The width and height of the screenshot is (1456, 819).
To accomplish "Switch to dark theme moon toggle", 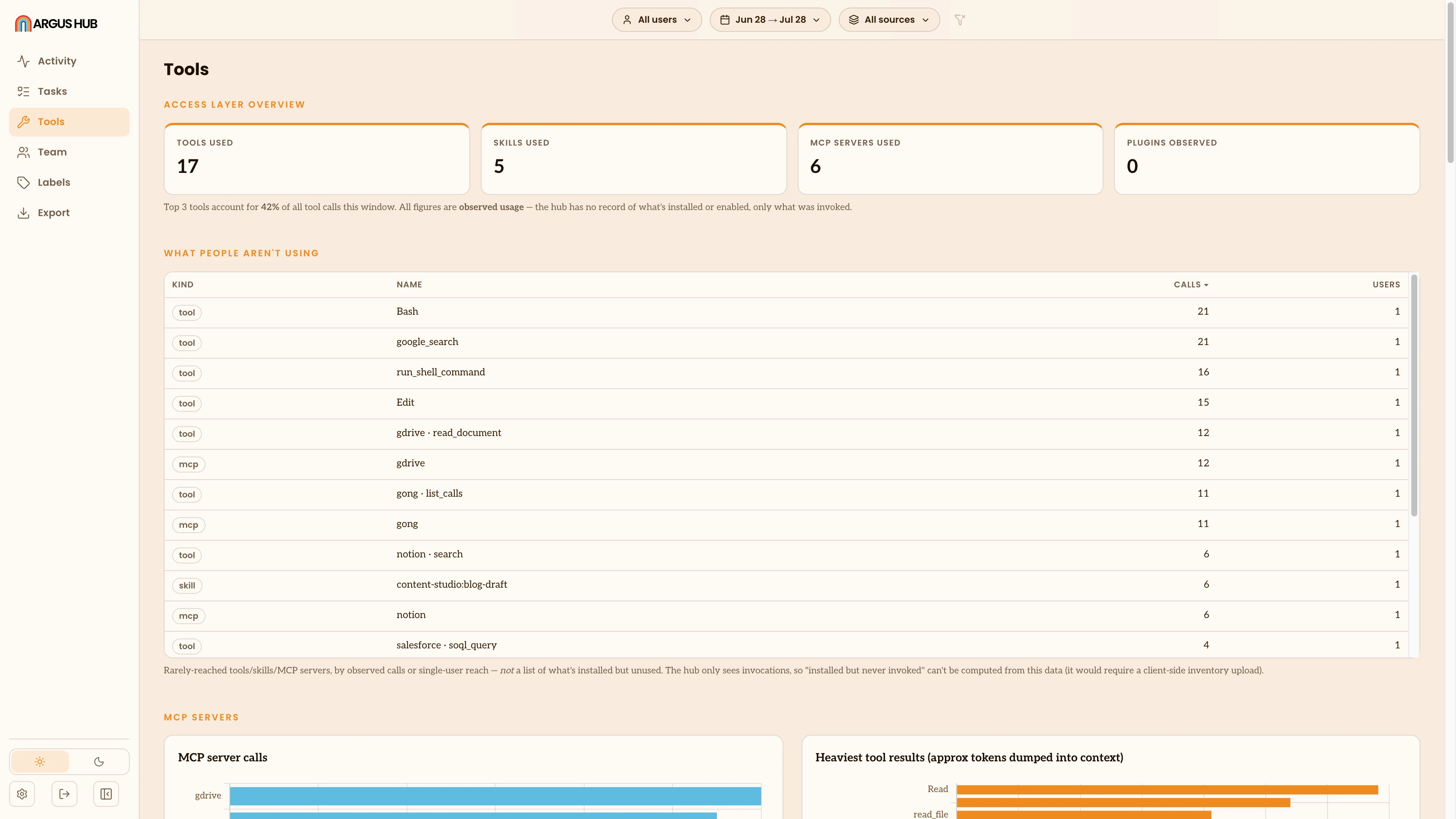I will click(x=99, y=762).
